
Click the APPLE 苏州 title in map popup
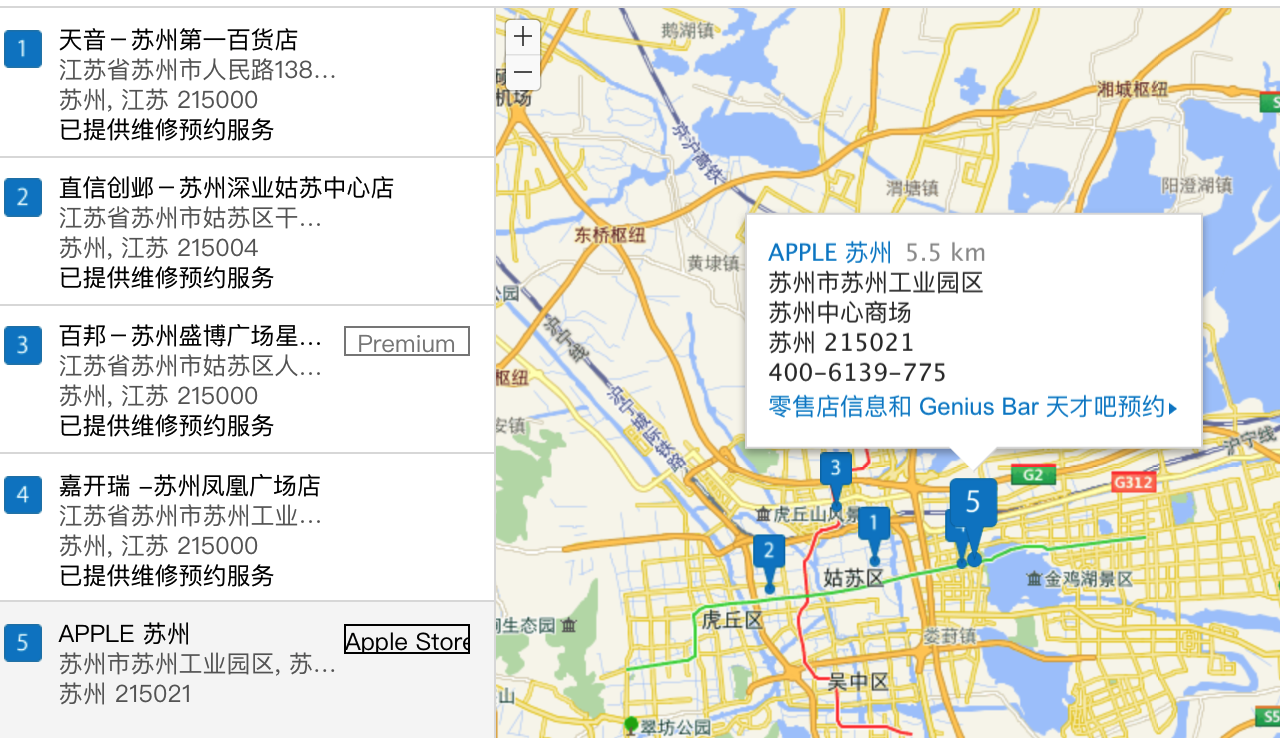pyautogui.click(x=830, y=252)
